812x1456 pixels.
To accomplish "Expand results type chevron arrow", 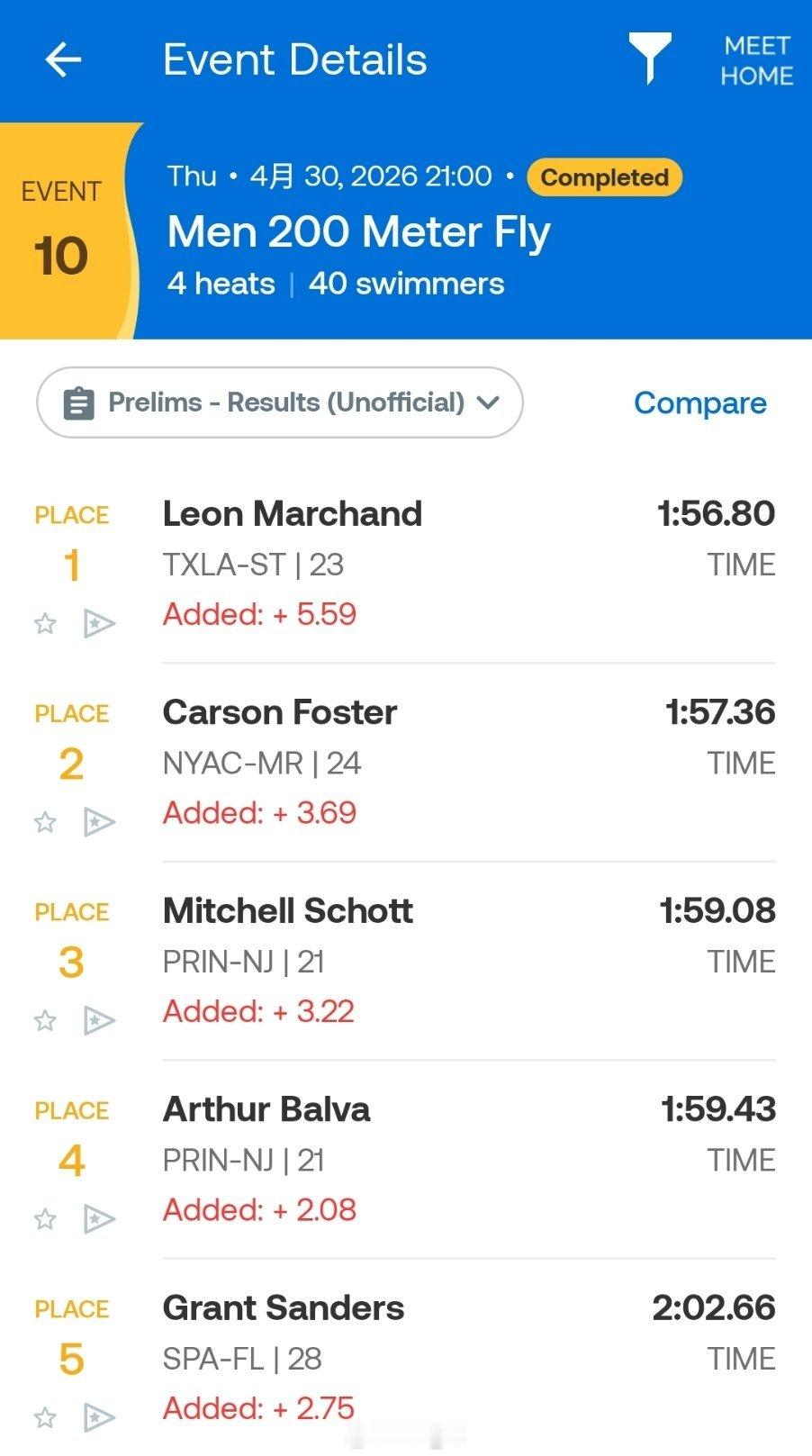I will [x=488, y=402].
